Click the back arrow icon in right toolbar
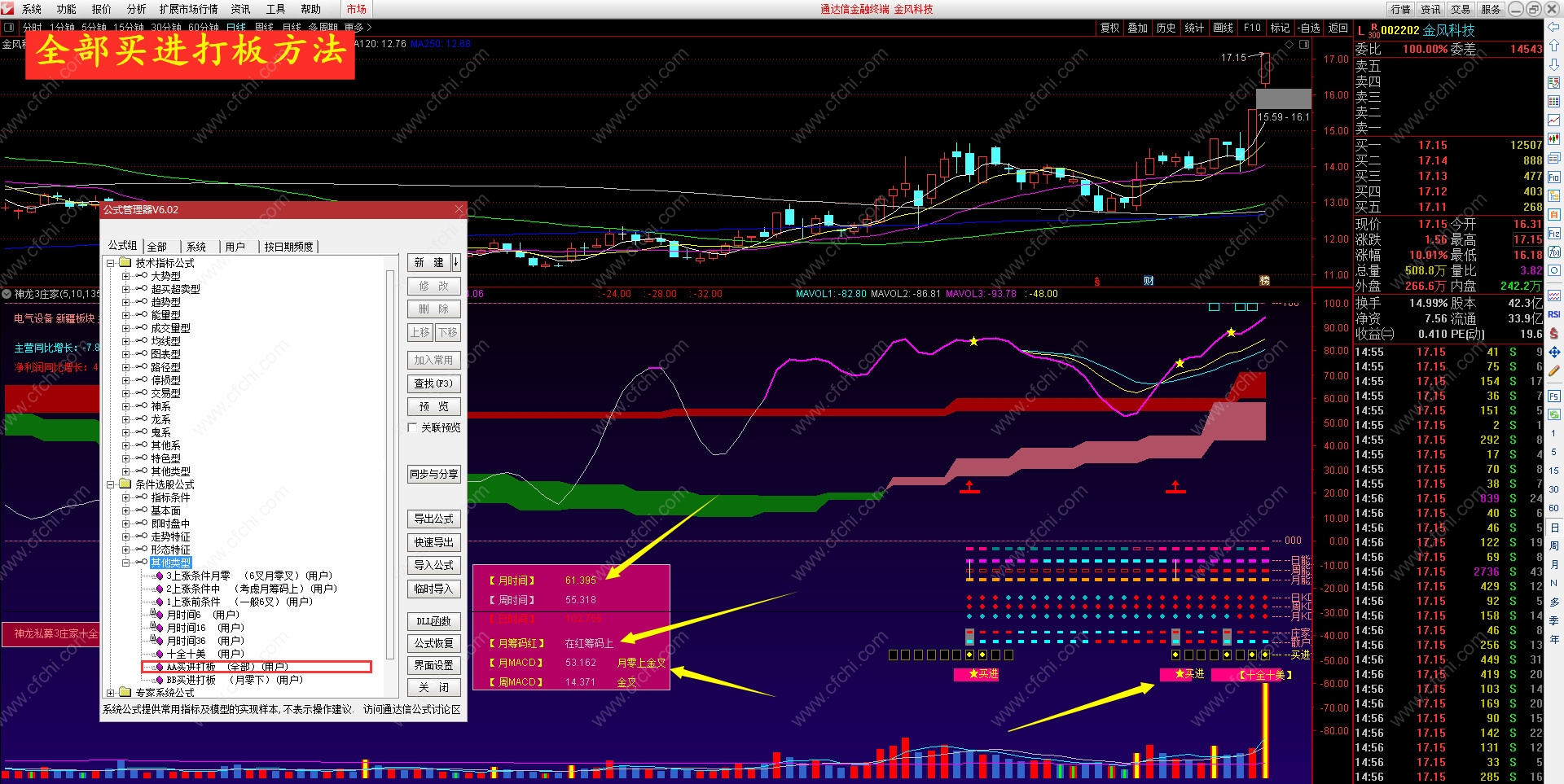The image size is (1564, 784). [x=1553, y=28]
